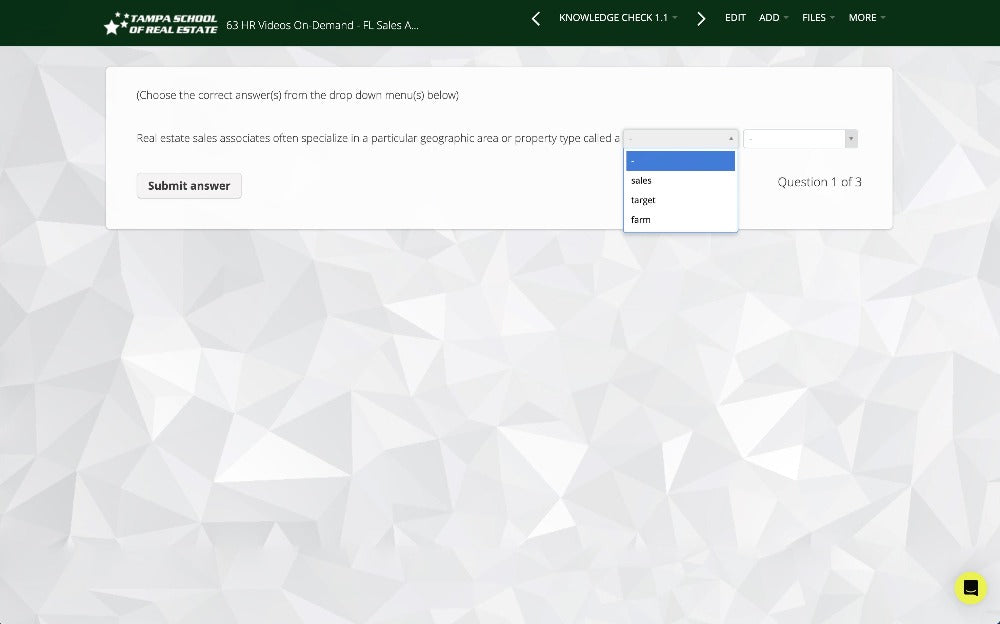
Task: Collapse the open first answer dropdown
Action: (680, 139)
